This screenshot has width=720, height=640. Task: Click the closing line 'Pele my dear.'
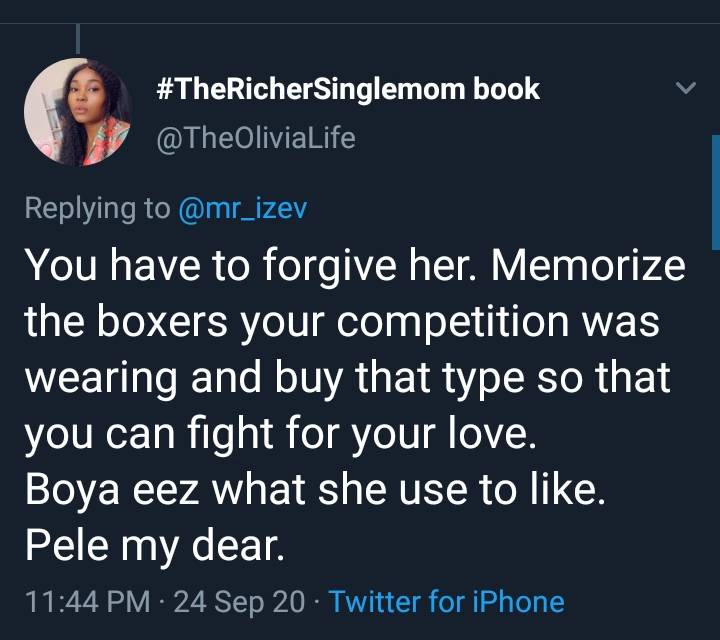(x=155, y=547)
